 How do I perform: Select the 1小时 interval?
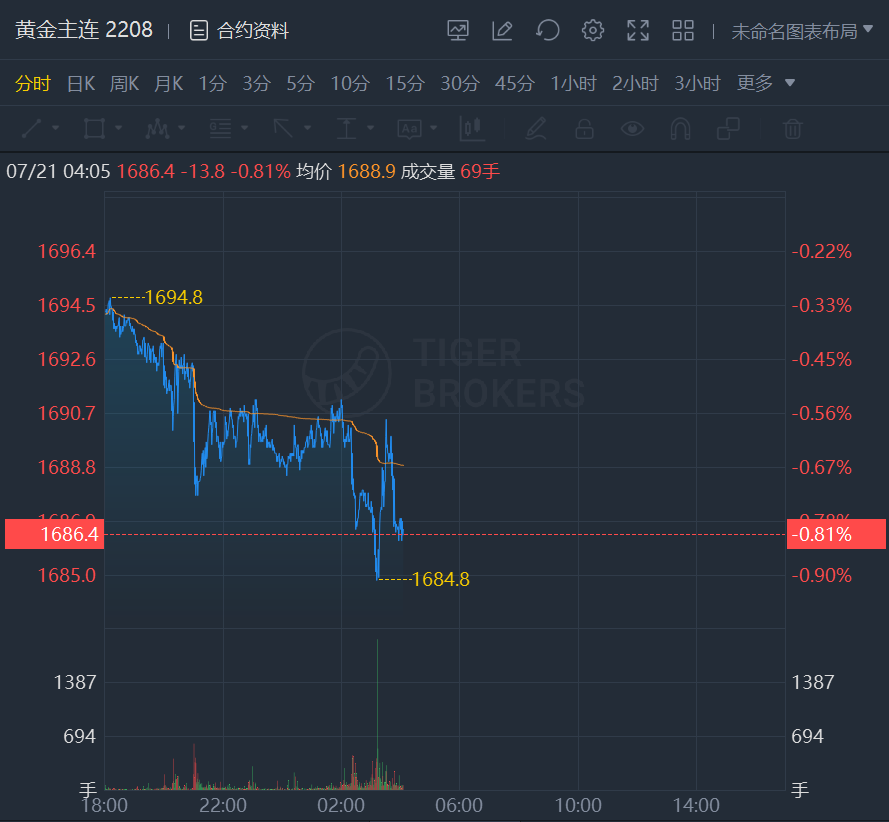[x=573, y=83]
